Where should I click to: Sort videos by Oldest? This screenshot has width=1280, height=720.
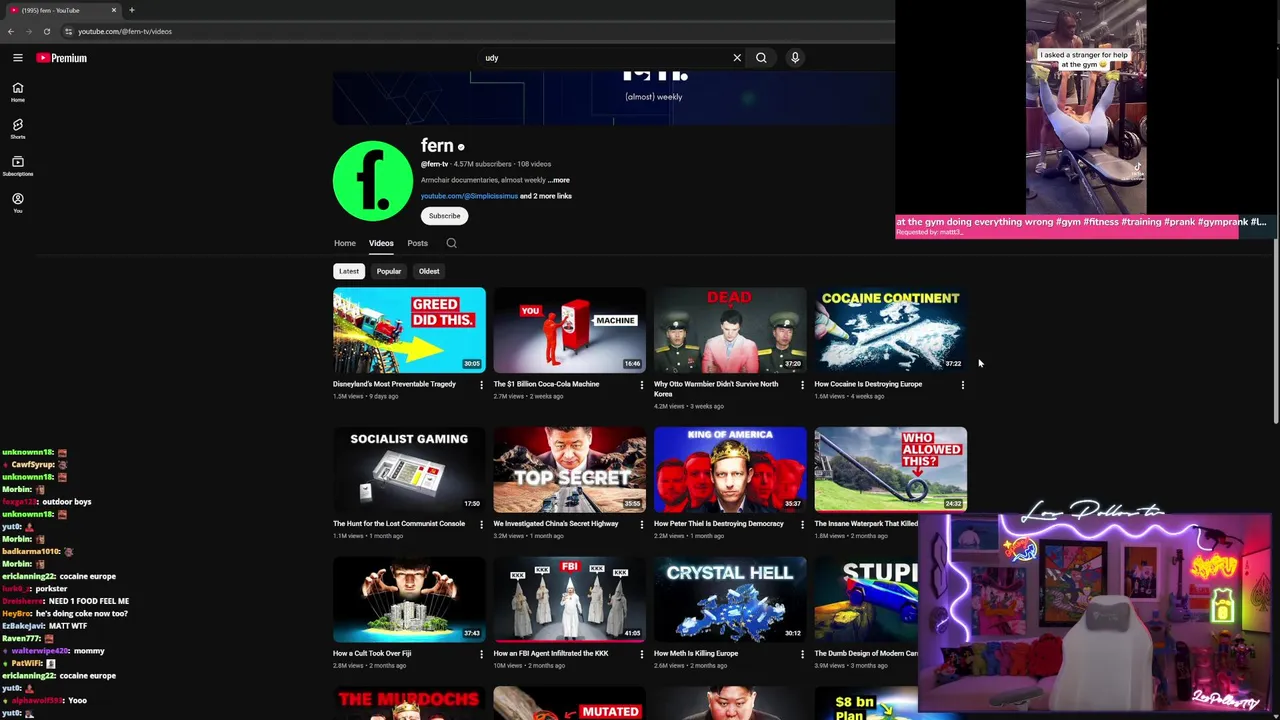pos(429,271)
